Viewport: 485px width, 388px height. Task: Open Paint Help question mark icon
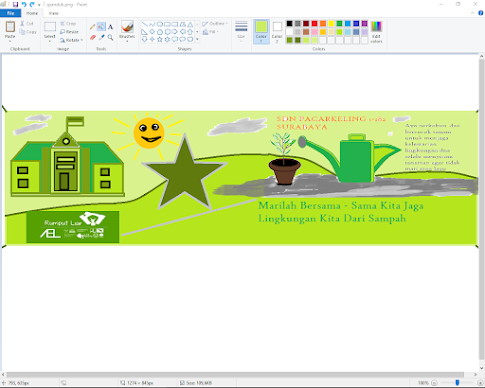pos(481,13)
